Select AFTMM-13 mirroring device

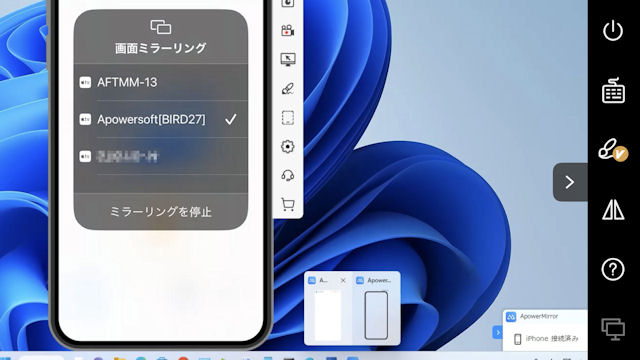point(161,82)
